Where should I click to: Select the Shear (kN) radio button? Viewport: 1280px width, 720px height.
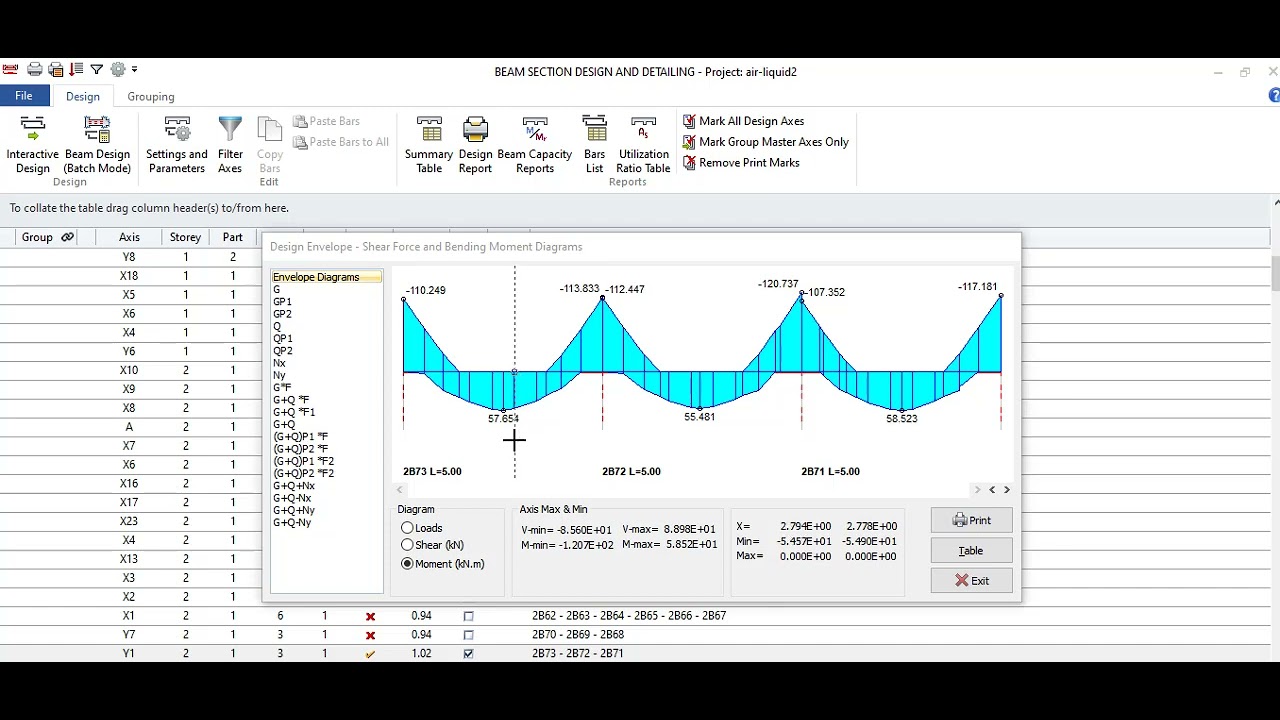point(407,546)
